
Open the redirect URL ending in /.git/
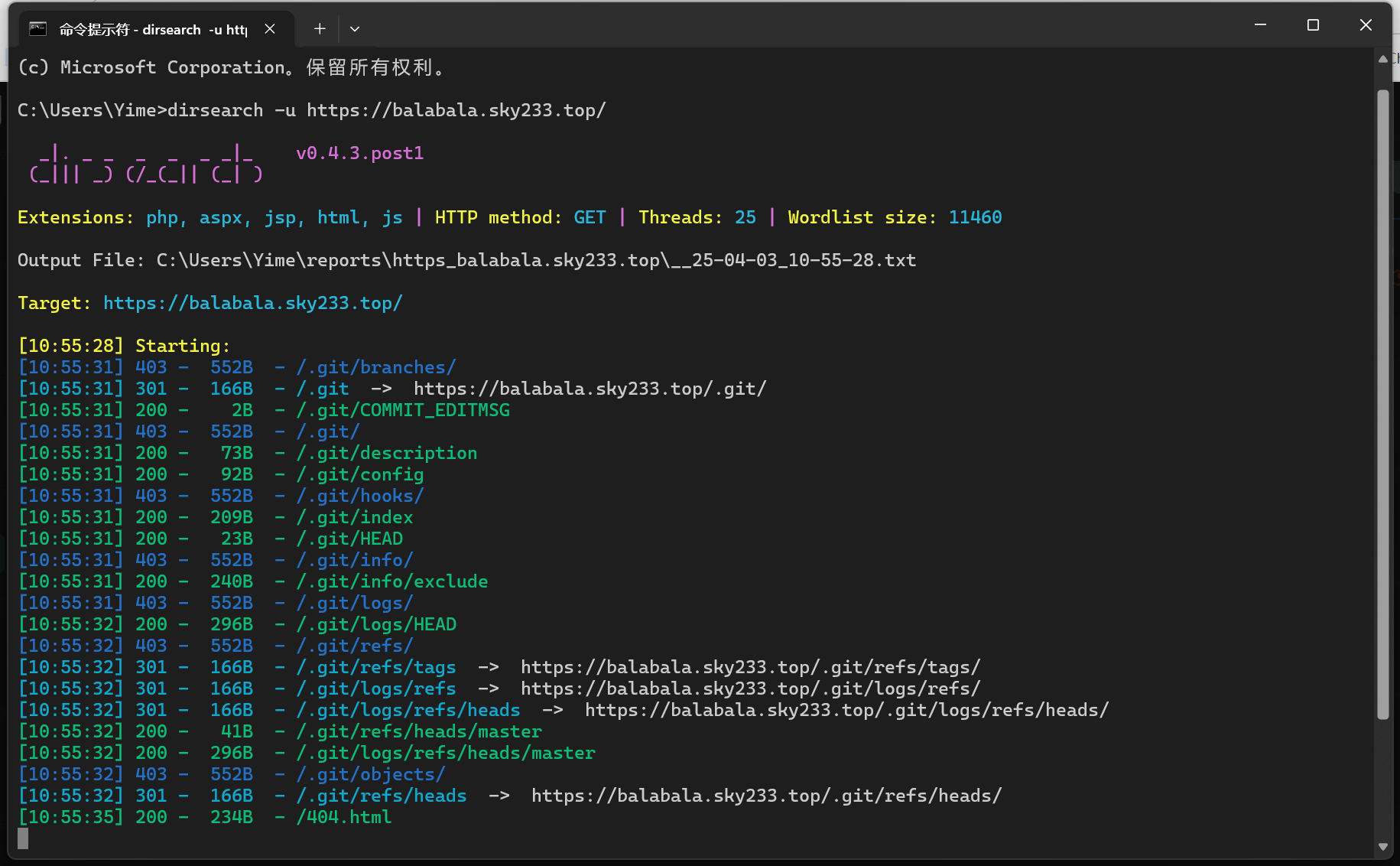[x=590, y=389]
